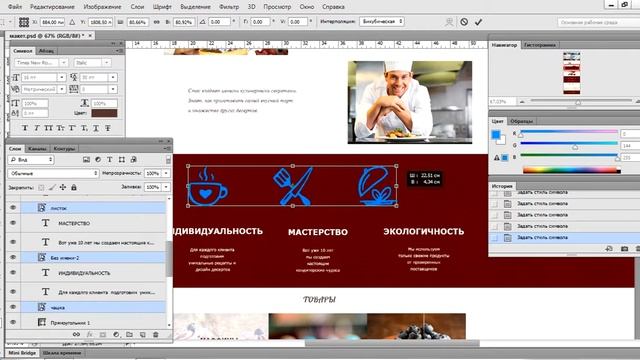Switch to the 'Абзац' tab

point(46,51)
